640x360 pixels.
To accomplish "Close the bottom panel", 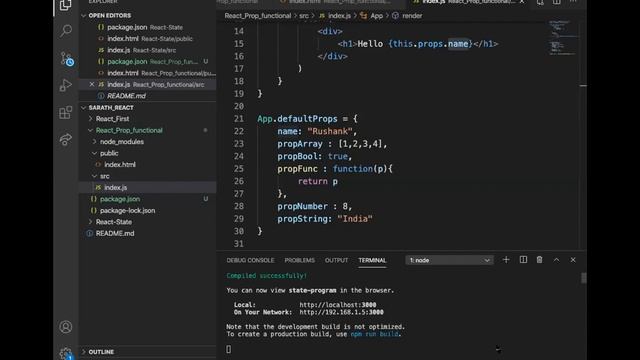I will (x=573, y=260).
